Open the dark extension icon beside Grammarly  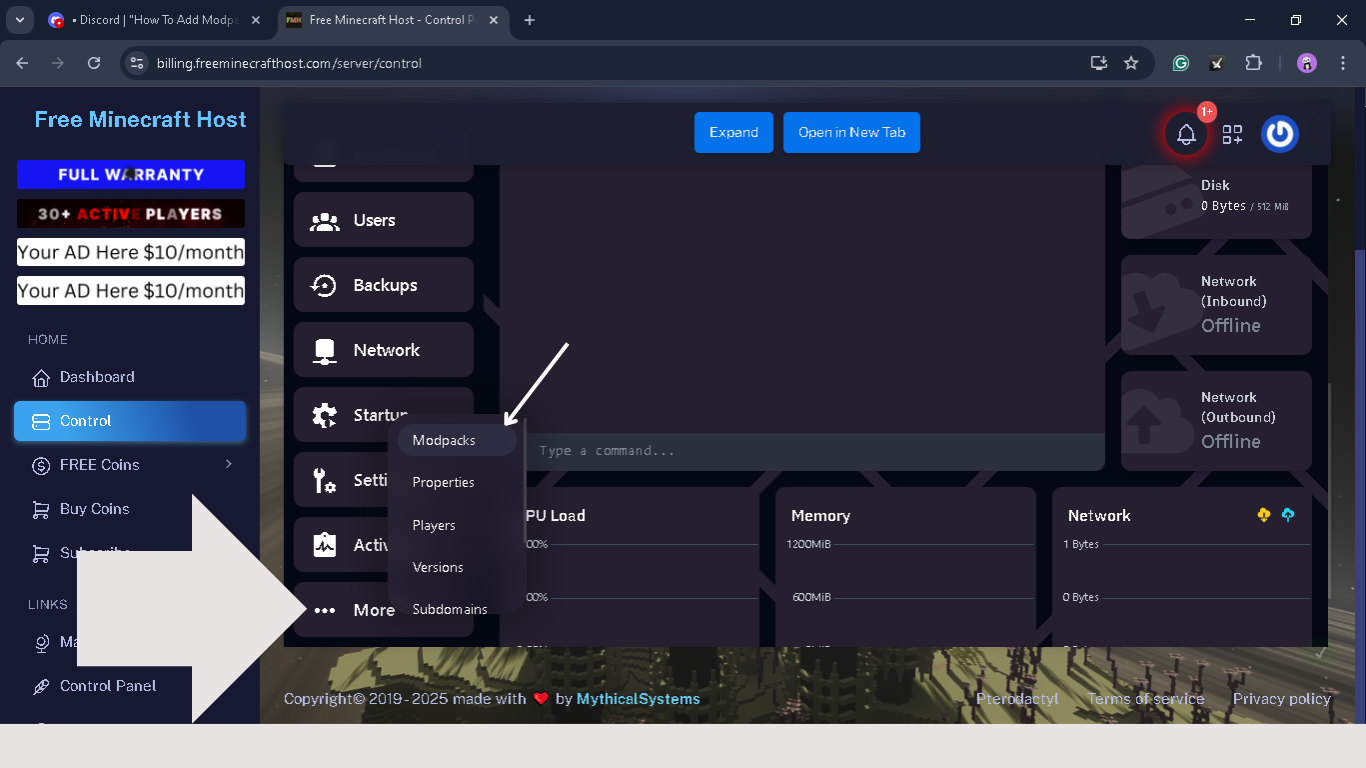tap(1217, 63)
